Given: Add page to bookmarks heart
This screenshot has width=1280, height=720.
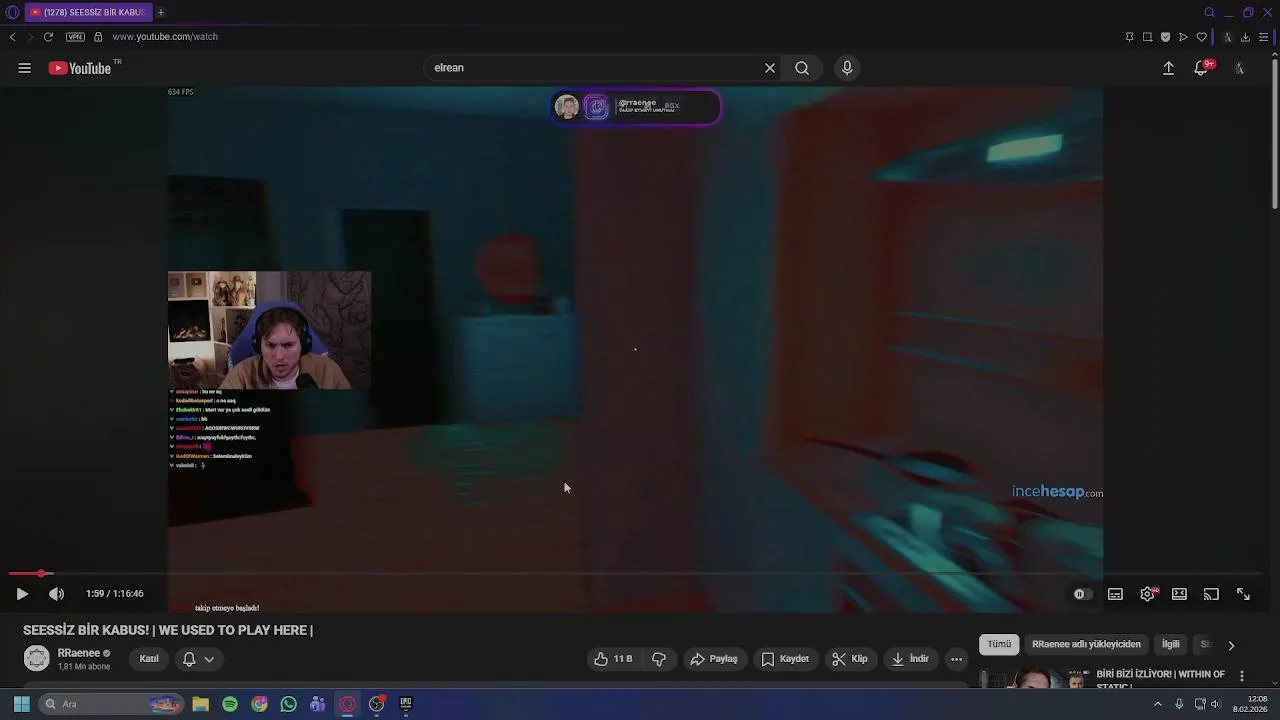Looking at the screenshot, I should pos(1201,37).
